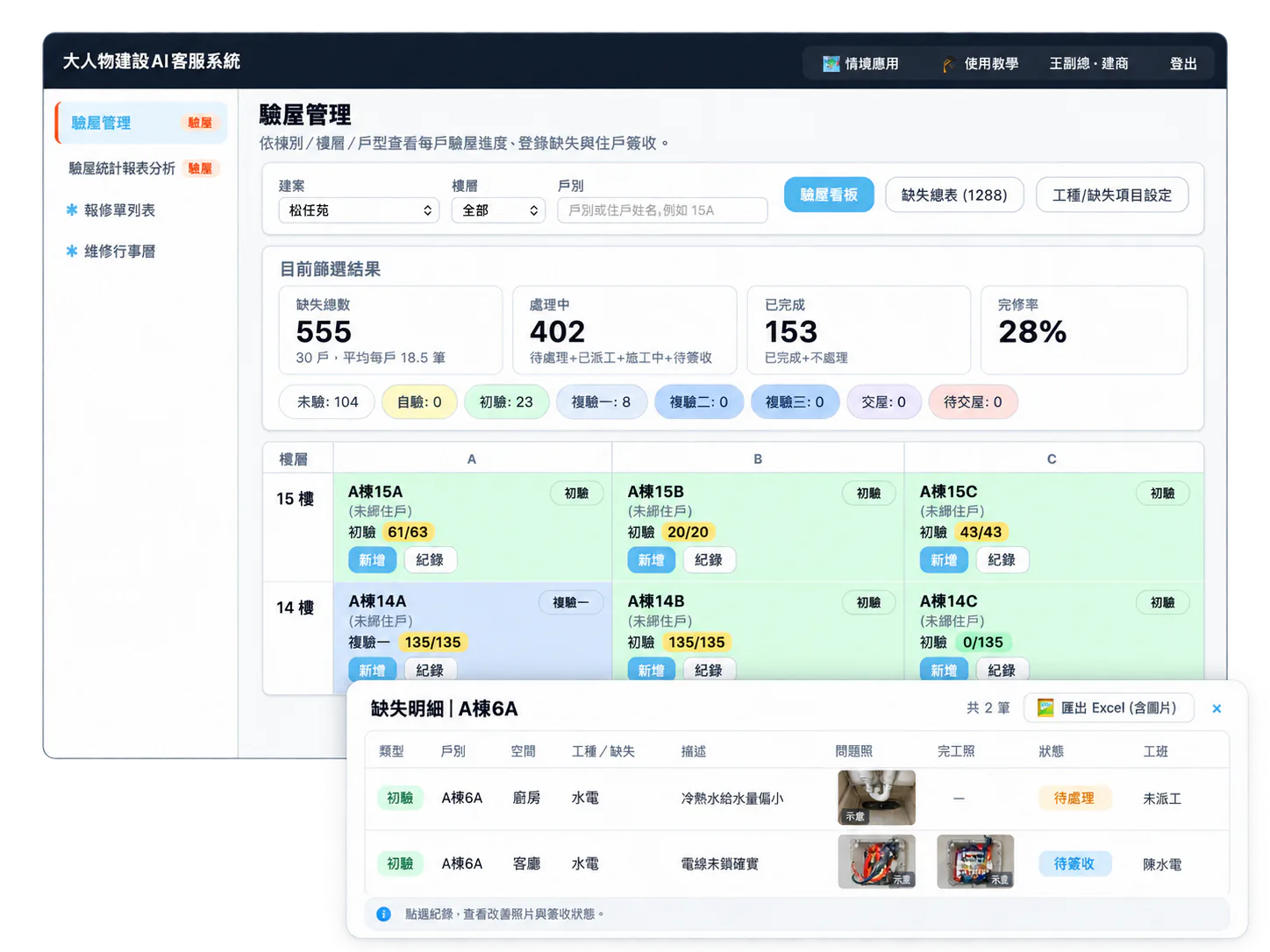This screenshot has height=952, width=1270.
Task: Close the 缺失明細 A棟6A panel
Action: coord(1216,708)
